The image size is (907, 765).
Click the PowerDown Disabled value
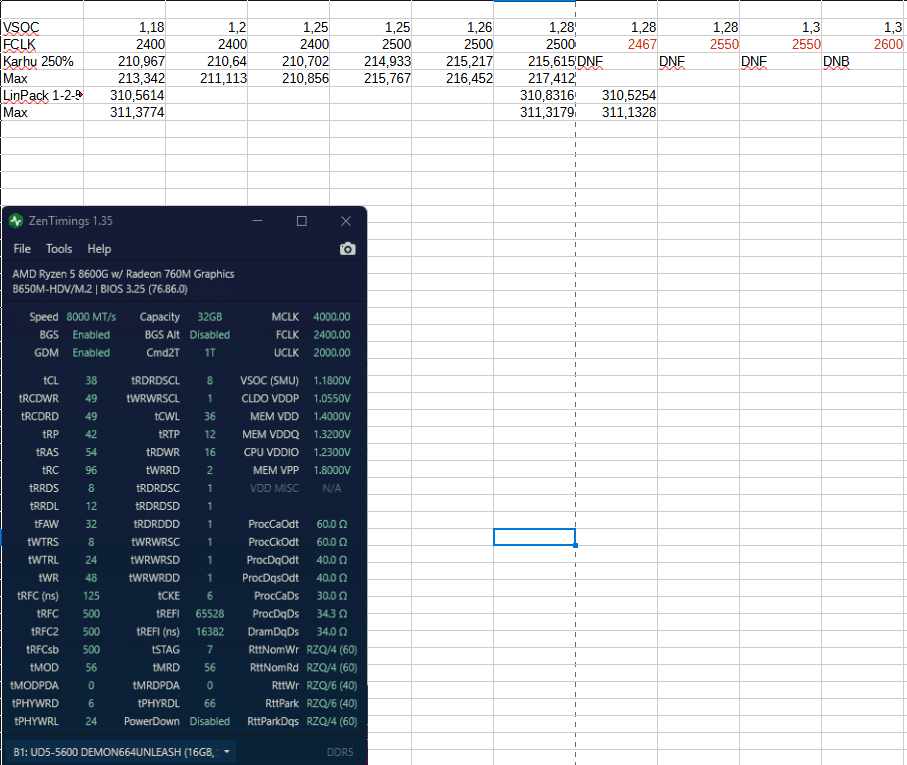click(209, 721)
